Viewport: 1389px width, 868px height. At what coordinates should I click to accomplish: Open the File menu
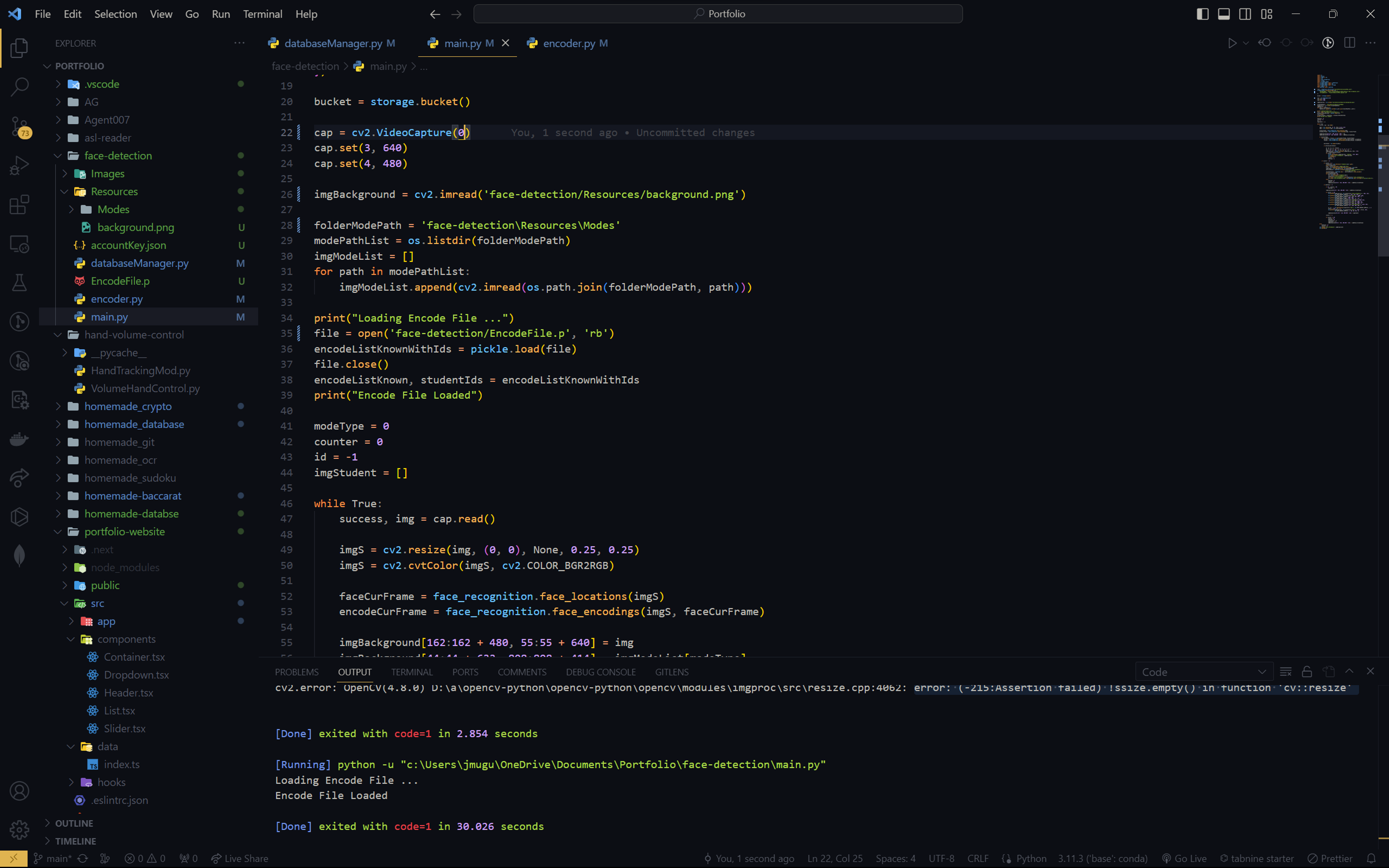pyautogui.click(x=42, y=14)
